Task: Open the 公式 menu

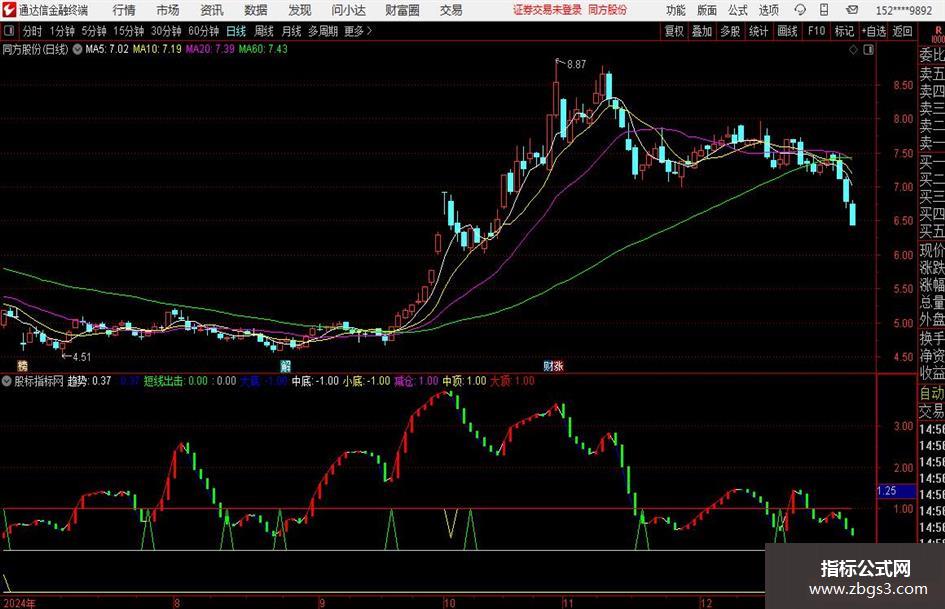Action: [738, 10]
